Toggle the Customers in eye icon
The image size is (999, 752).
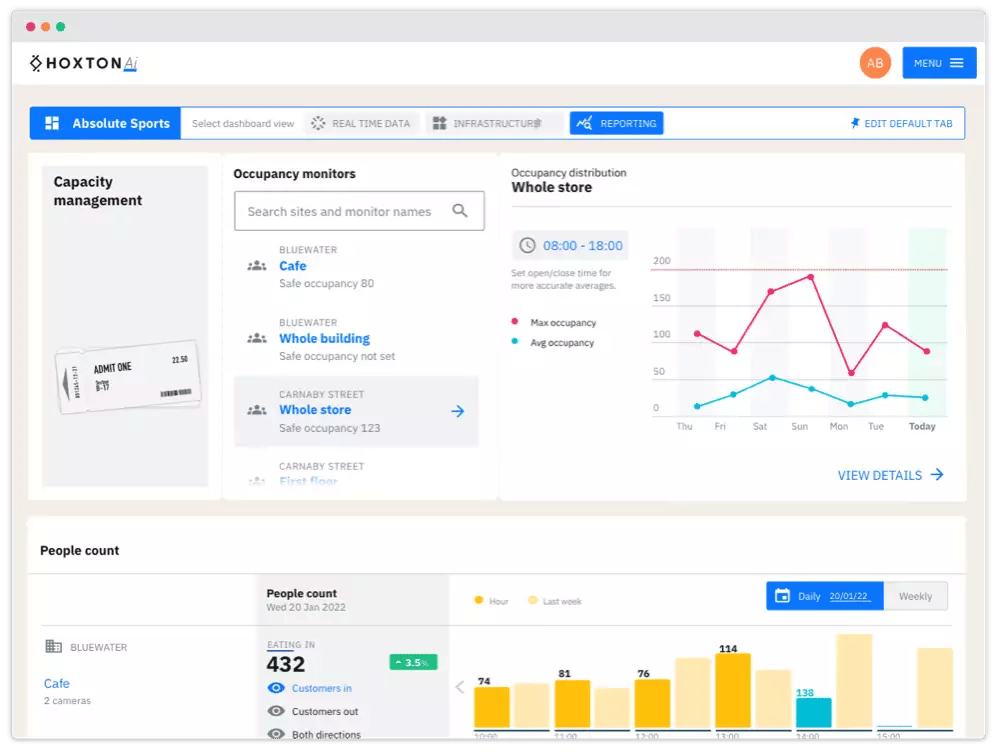click(276, 688)
